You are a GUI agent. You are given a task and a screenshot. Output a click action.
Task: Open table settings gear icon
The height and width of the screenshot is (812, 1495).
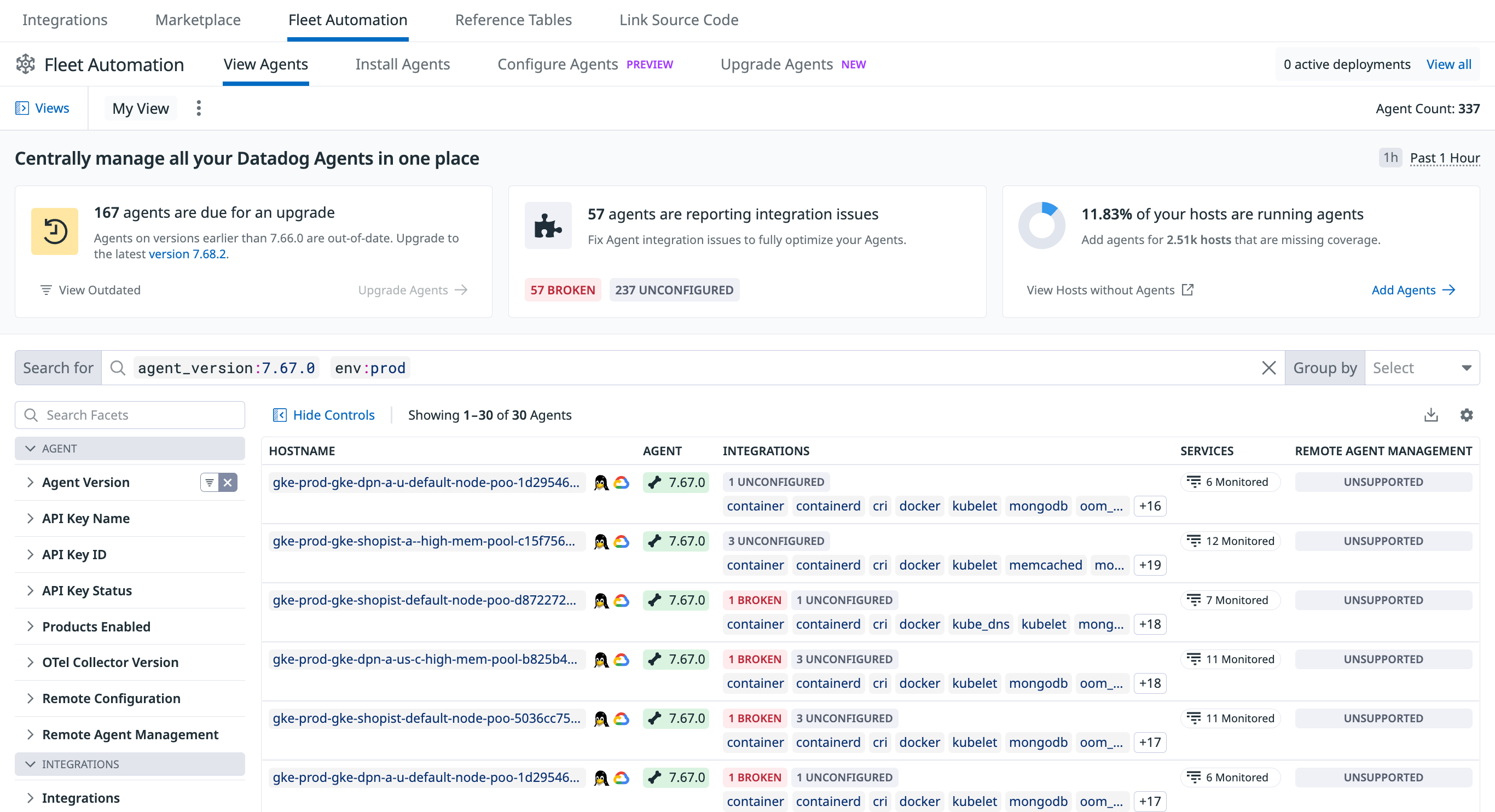1467,415
